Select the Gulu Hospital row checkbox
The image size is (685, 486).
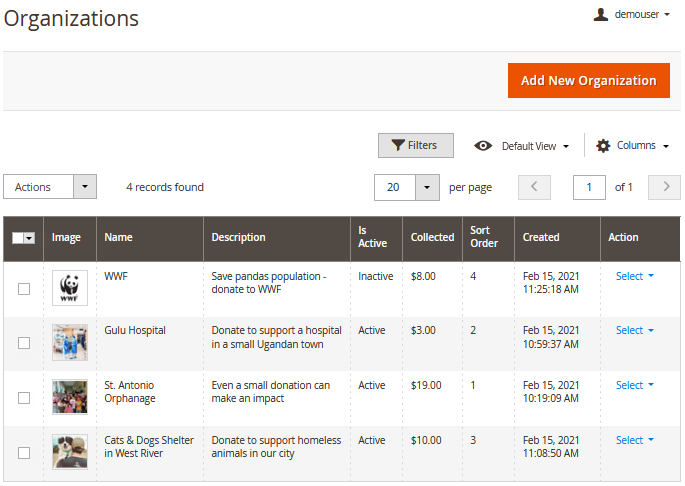[x=24, y=343]
